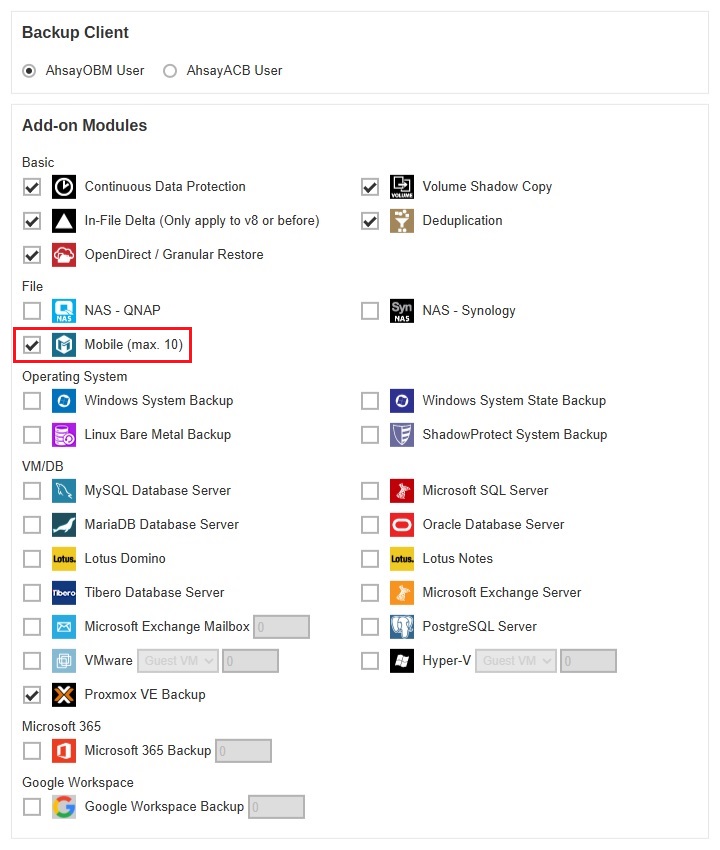Click the In-File Delta label text

(202, 221)
